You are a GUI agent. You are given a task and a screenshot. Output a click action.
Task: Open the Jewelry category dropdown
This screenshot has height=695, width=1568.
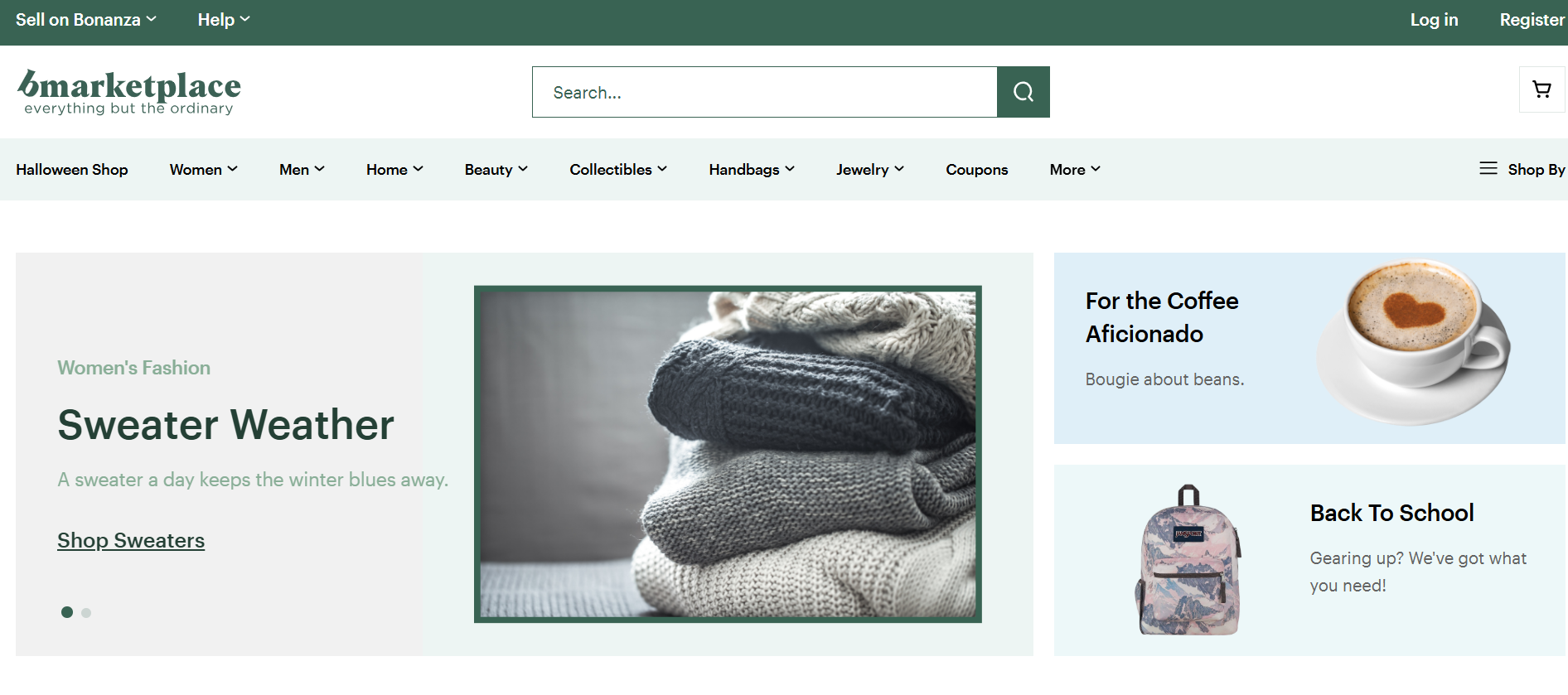pos(869,169)
